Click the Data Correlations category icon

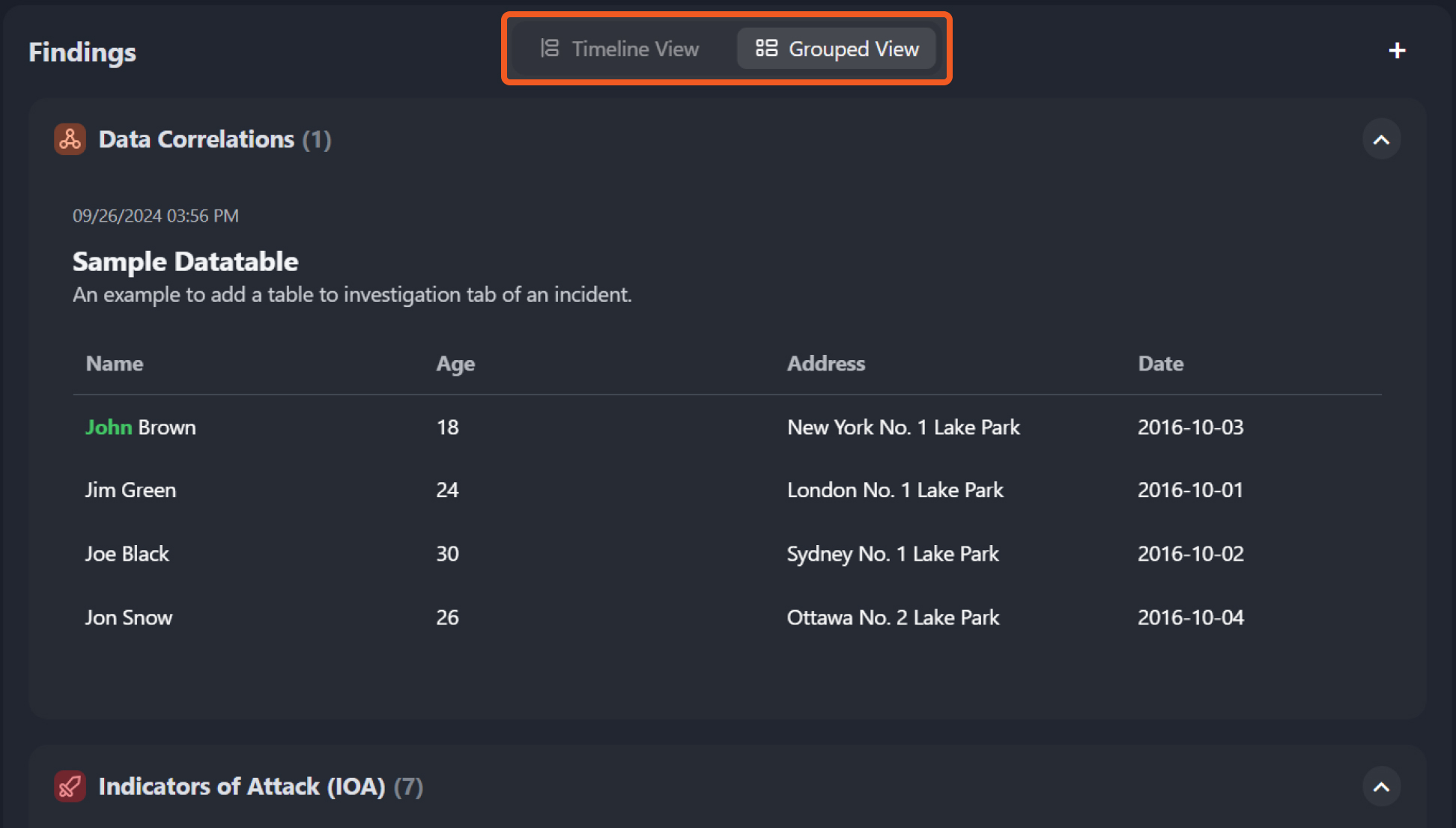pos(70,139)
